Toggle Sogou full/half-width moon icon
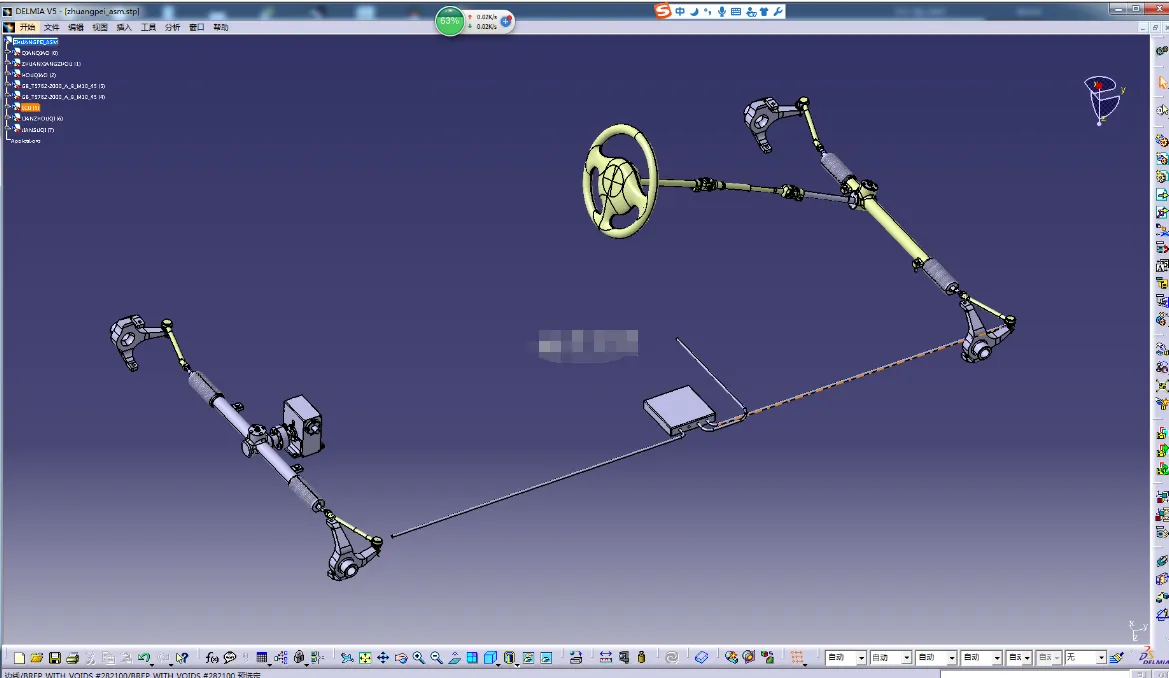This screenshot has width=1169, height=678. click(693, 11)
